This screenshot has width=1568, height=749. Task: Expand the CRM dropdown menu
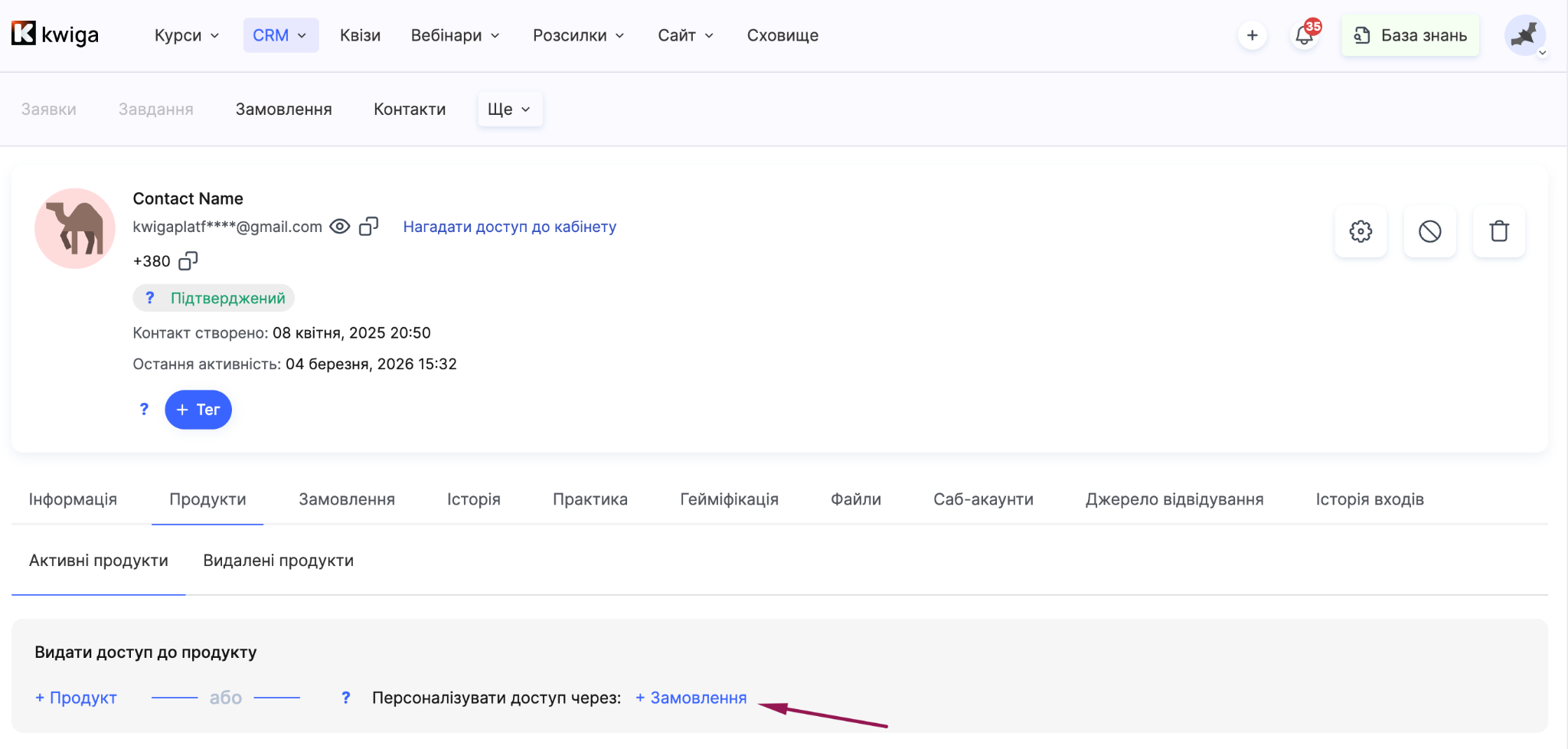coord(280,35)
